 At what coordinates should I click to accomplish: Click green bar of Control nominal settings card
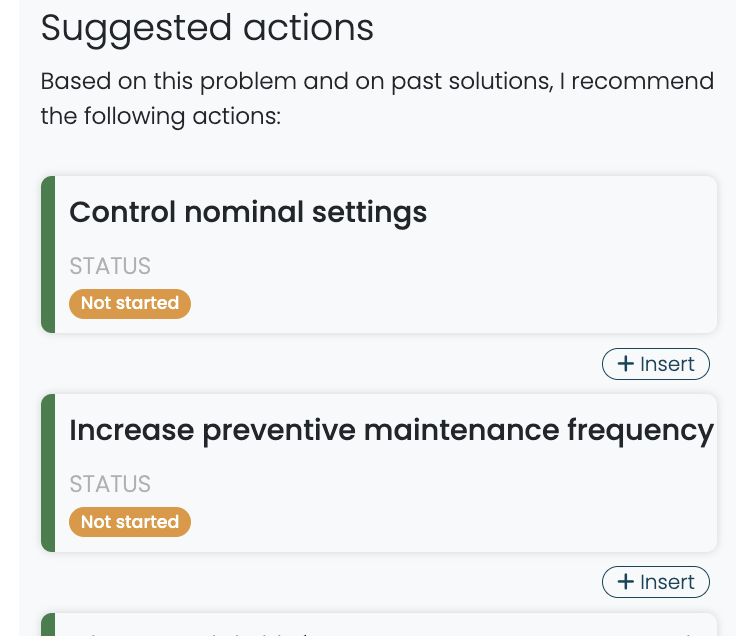(47, 254)
